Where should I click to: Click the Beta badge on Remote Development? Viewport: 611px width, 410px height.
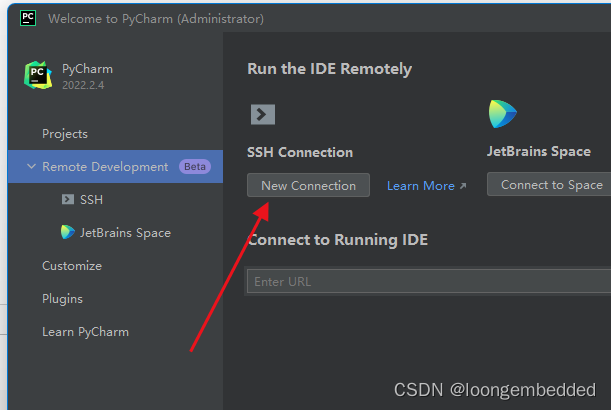tap(194, 166)
